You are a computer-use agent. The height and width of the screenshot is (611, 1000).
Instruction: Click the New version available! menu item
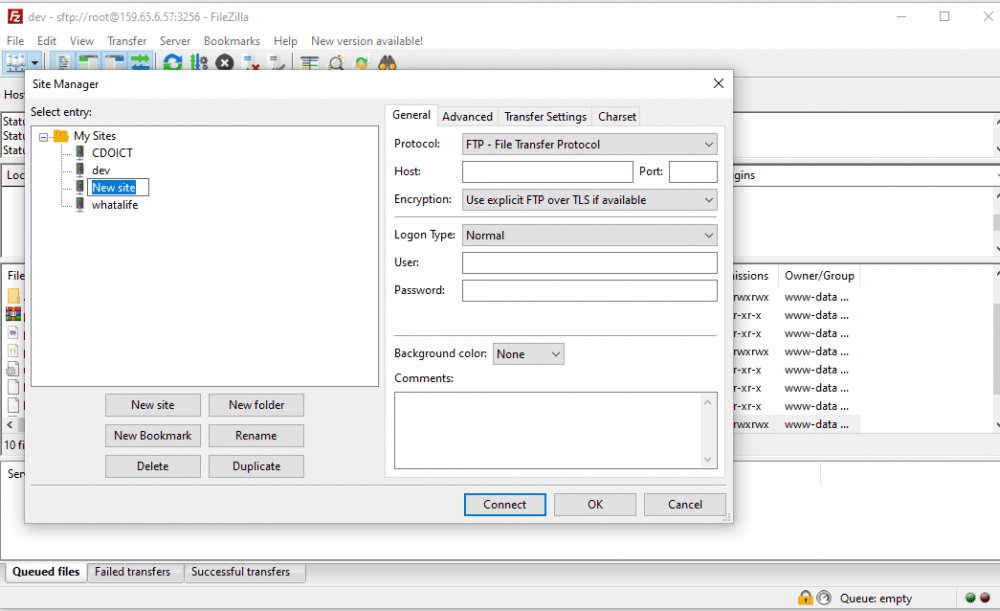click(x=367, y=41)
